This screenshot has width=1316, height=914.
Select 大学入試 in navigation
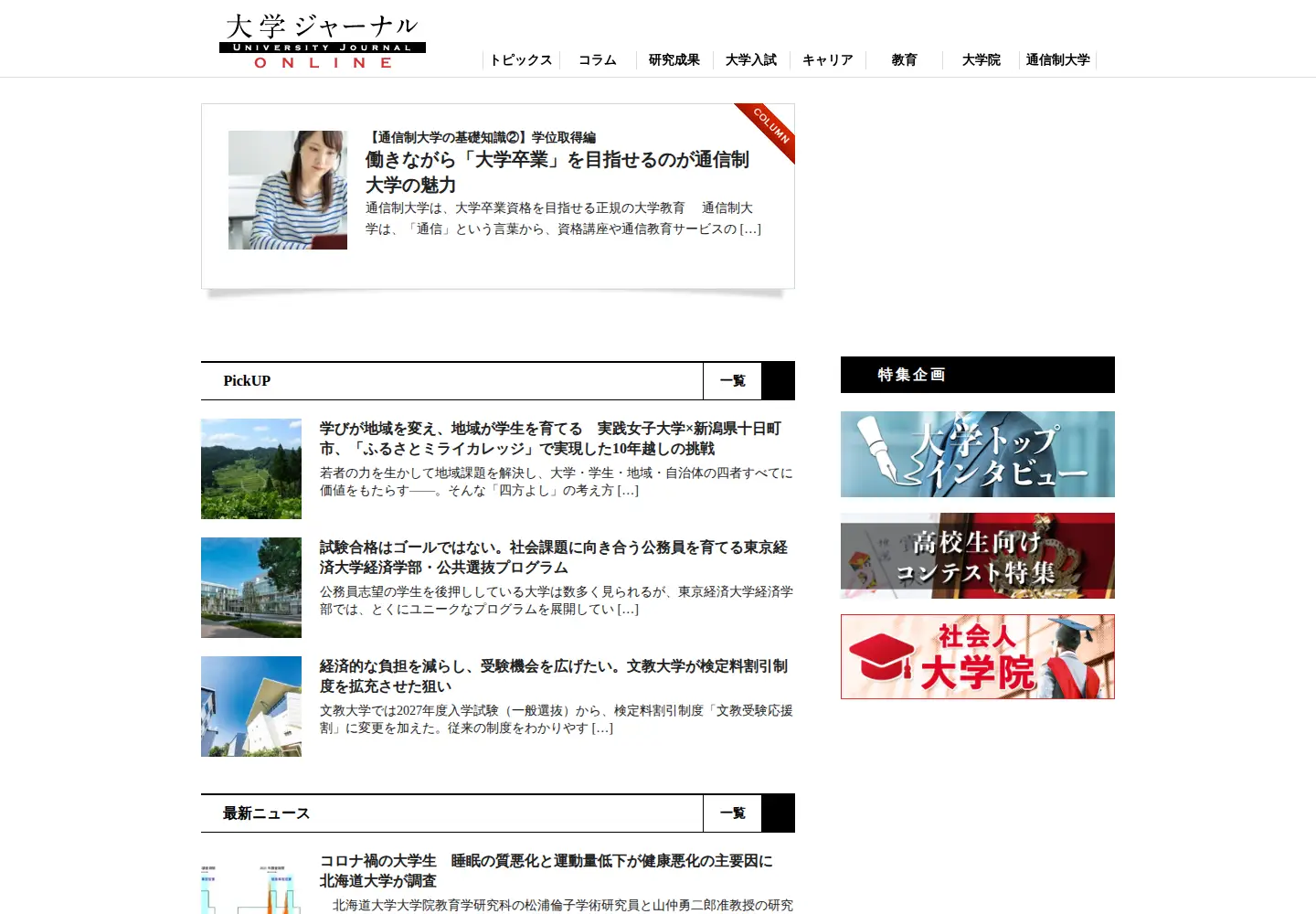[751, 60]
